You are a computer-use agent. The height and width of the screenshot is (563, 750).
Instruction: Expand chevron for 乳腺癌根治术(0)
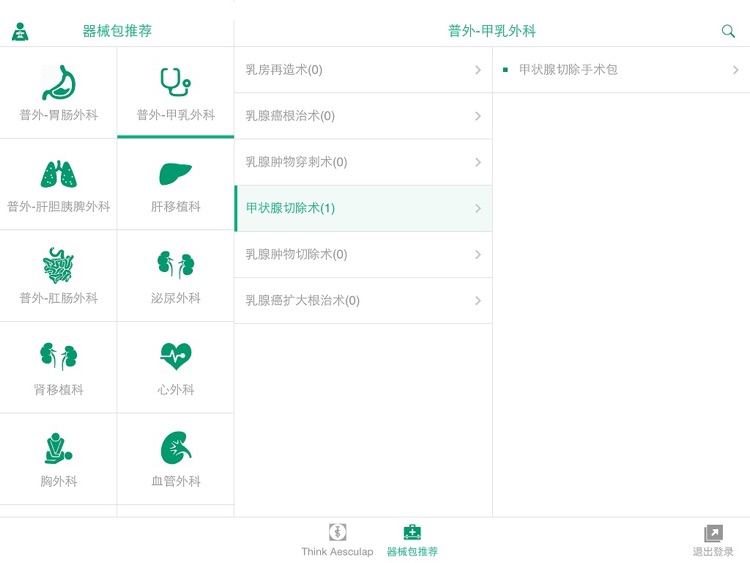478,116
